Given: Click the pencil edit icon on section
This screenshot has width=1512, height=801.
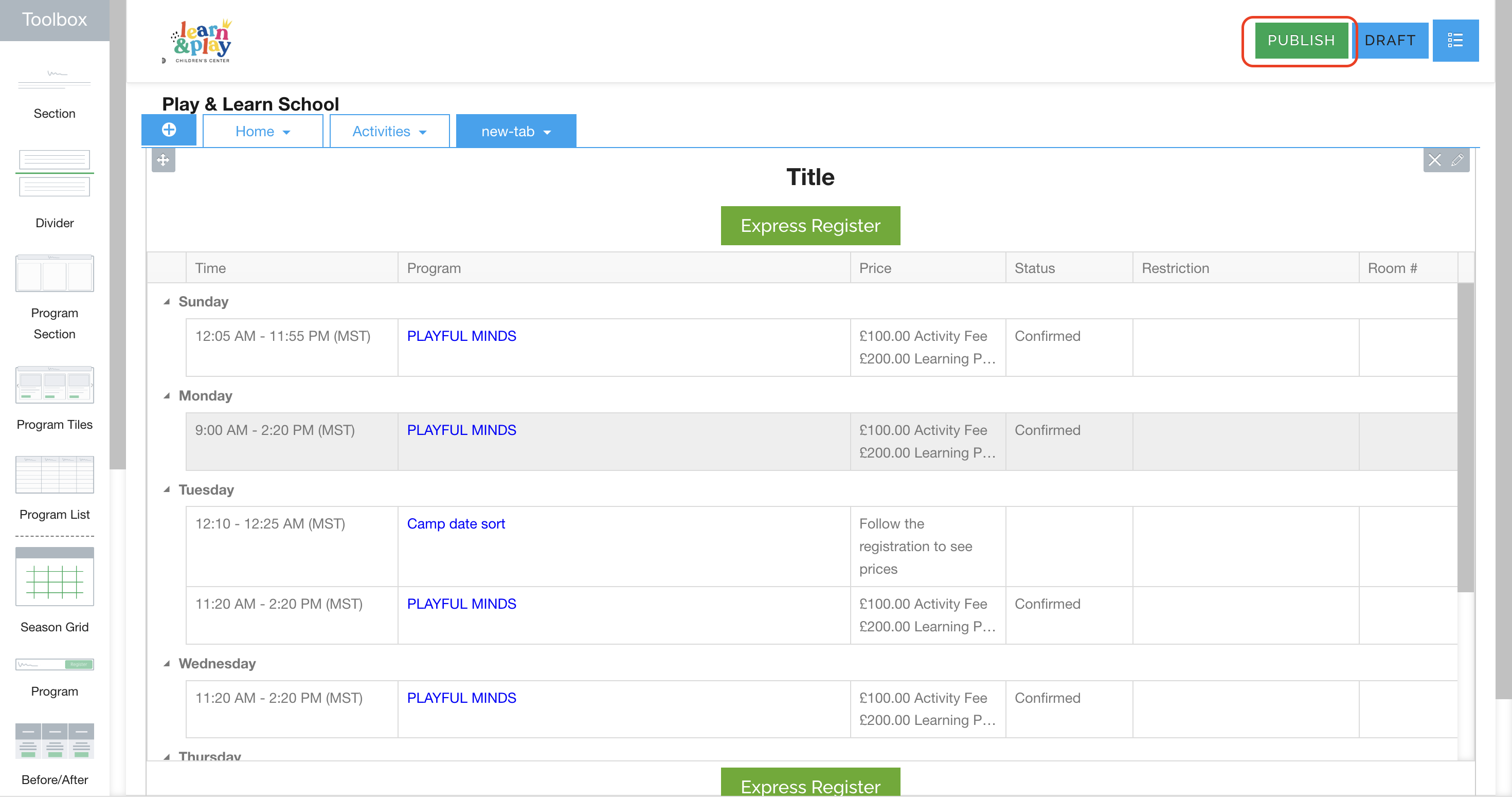Looking at the screenshot, I should click(1457, 160).
